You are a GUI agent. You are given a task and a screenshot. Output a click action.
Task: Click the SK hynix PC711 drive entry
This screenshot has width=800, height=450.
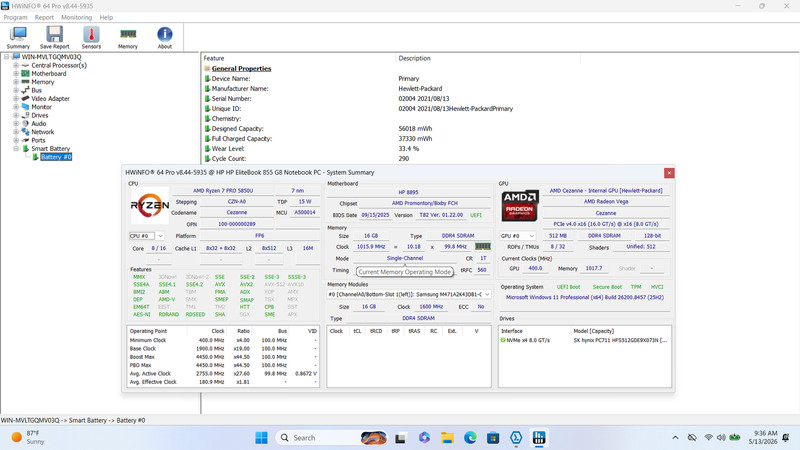click(620, 340)
